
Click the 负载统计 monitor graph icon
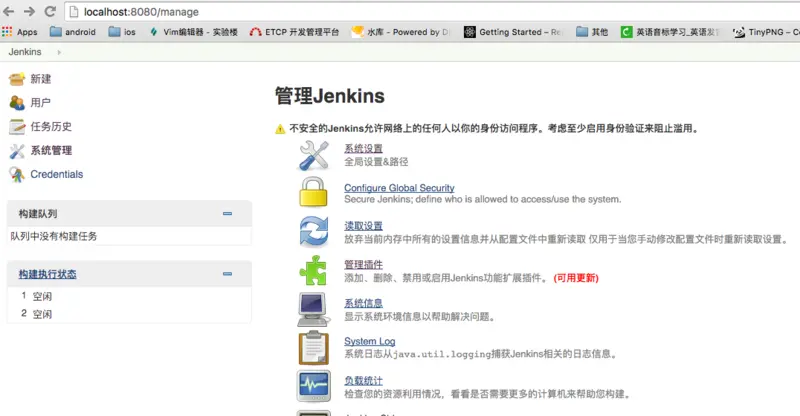click(x=314, y=386)
